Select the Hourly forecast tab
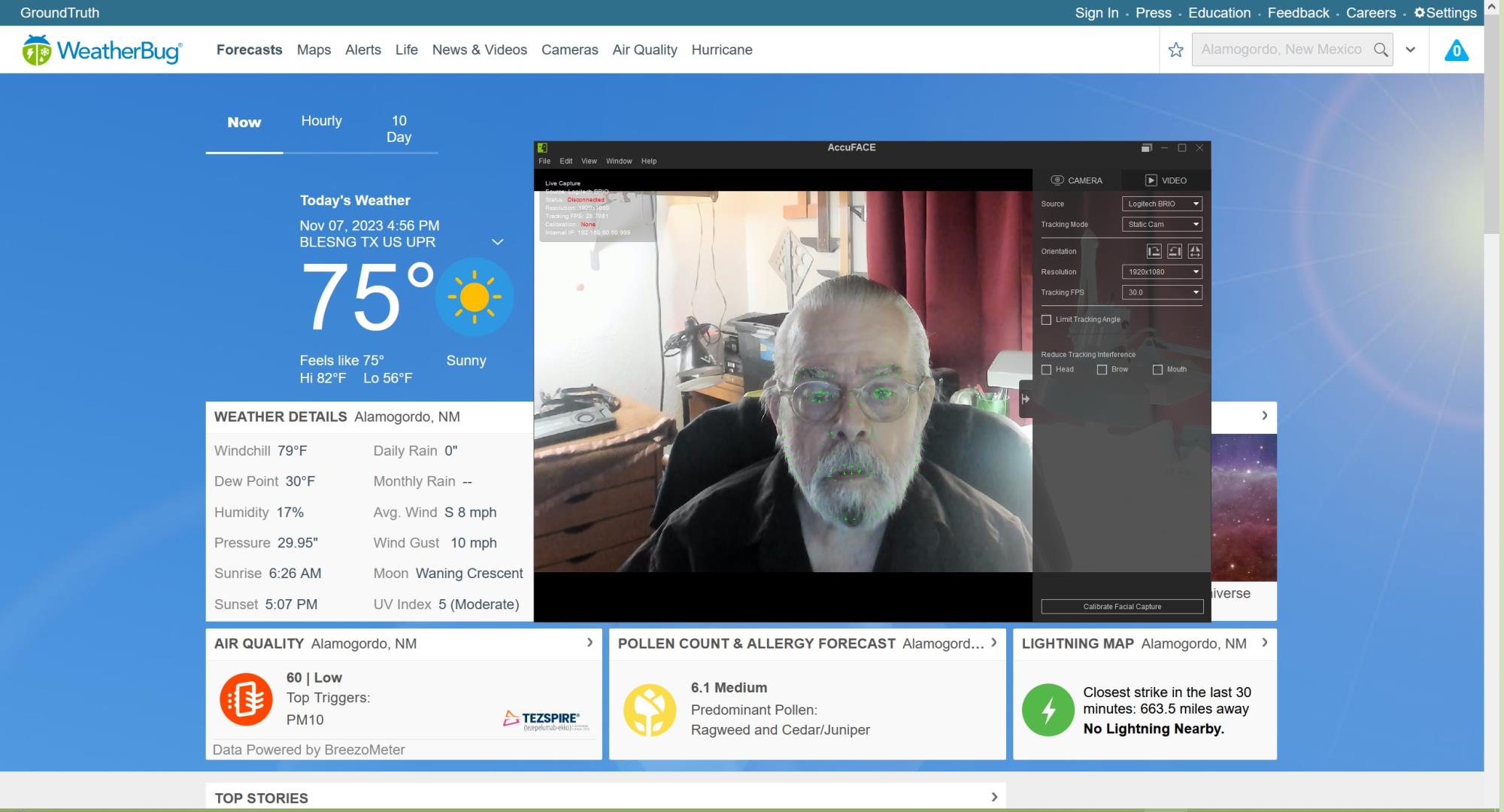 tap(321, 121)
